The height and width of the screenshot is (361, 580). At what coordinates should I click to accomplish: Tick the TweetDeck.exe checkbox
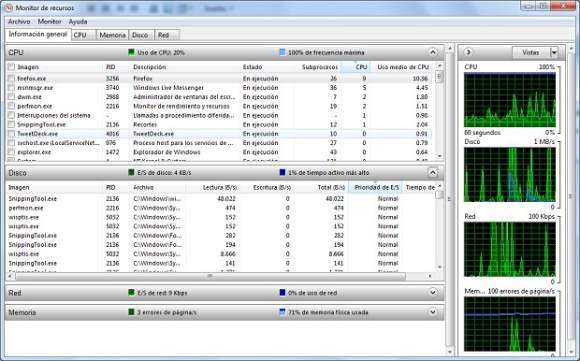tap(11, 134)
